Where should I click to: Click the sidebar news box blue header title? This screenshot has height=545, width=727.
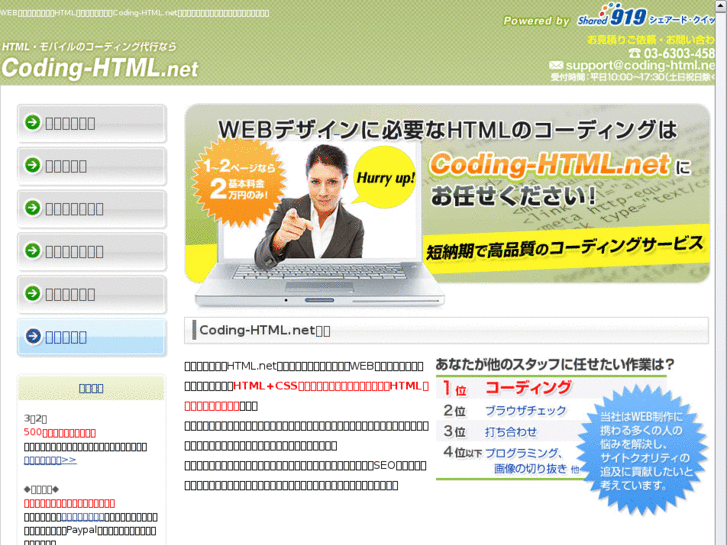coord(91,388)
